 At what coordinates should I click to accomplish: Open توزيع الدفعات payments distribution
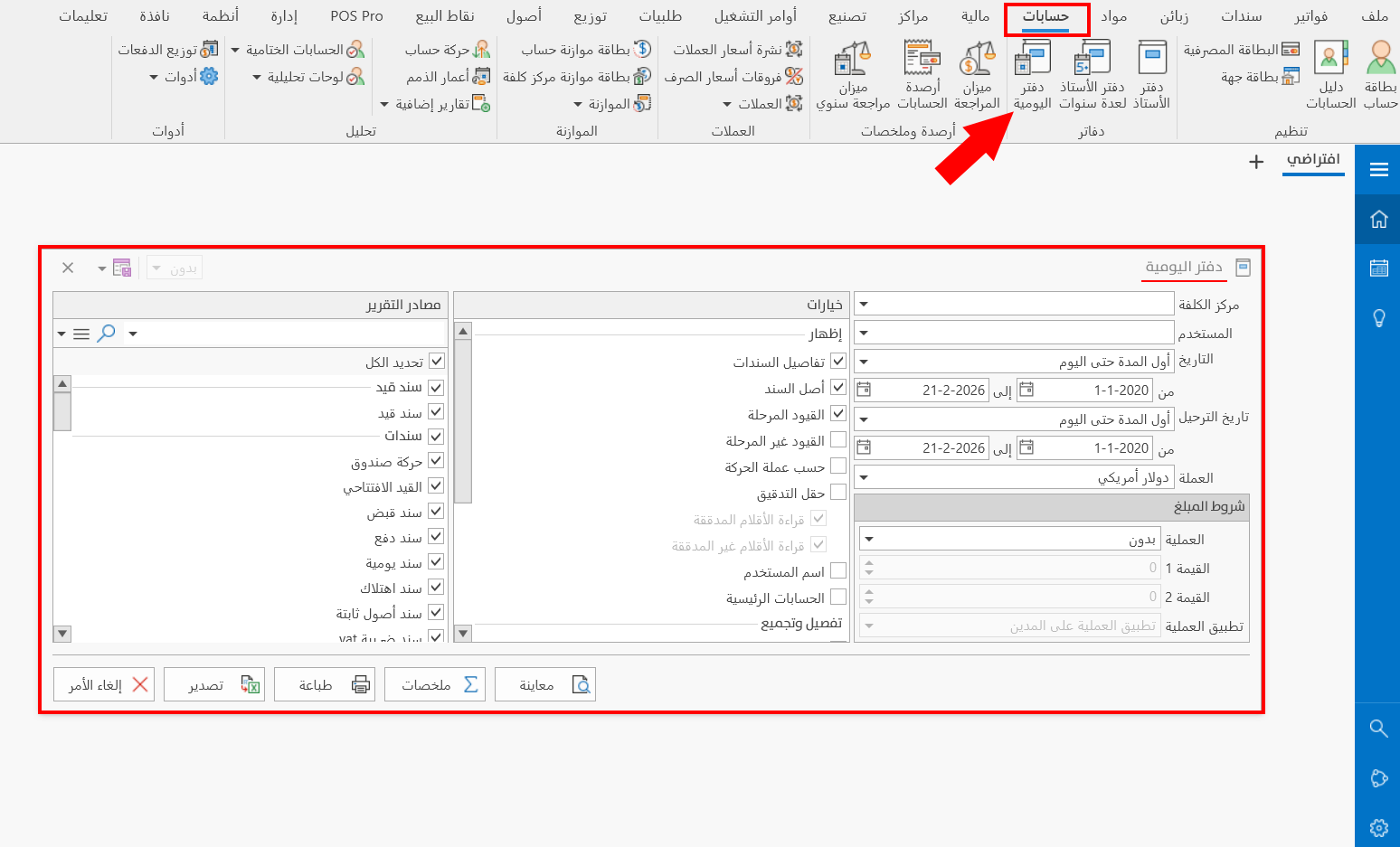(x=168, y=50)
